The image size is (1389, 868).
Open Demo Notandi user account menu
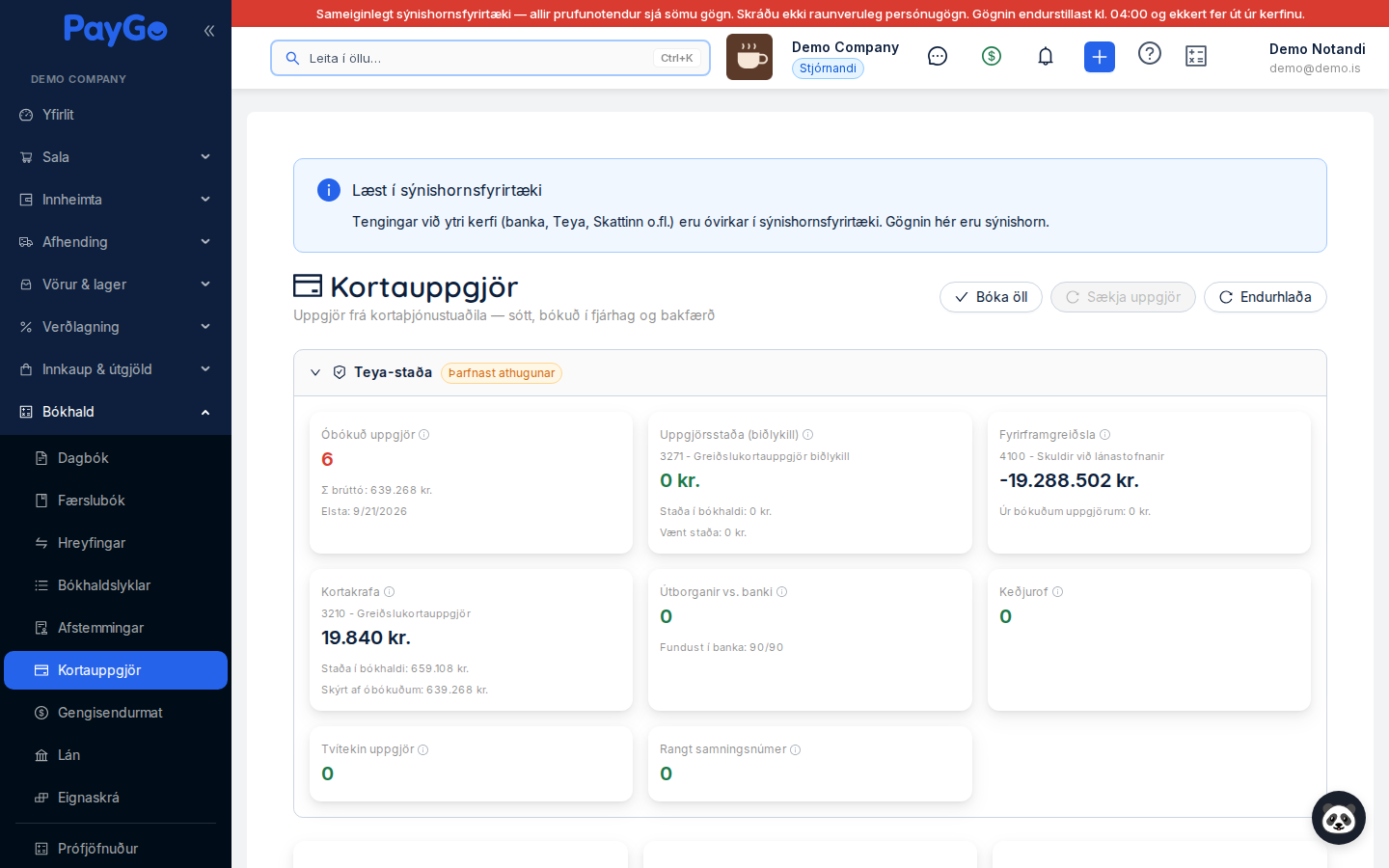[x=1317, y=58]
